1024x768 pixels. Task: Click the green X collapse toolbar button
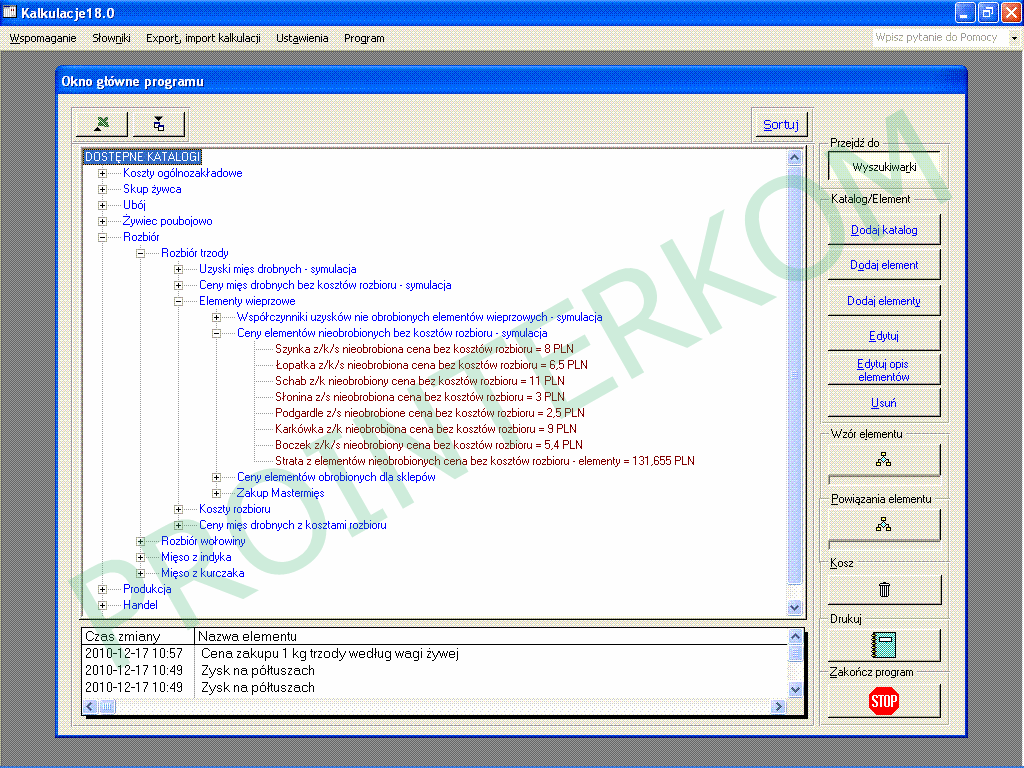pyautogui.click(x=101, y=124)
